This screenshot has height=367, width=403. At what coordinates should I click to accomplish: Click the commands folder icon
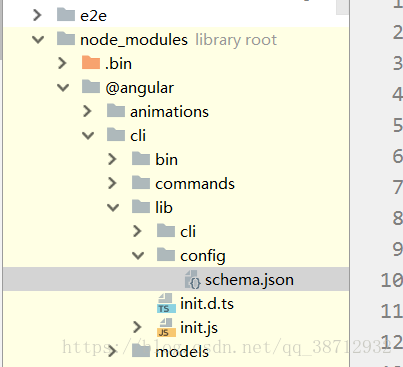(141, 183)
